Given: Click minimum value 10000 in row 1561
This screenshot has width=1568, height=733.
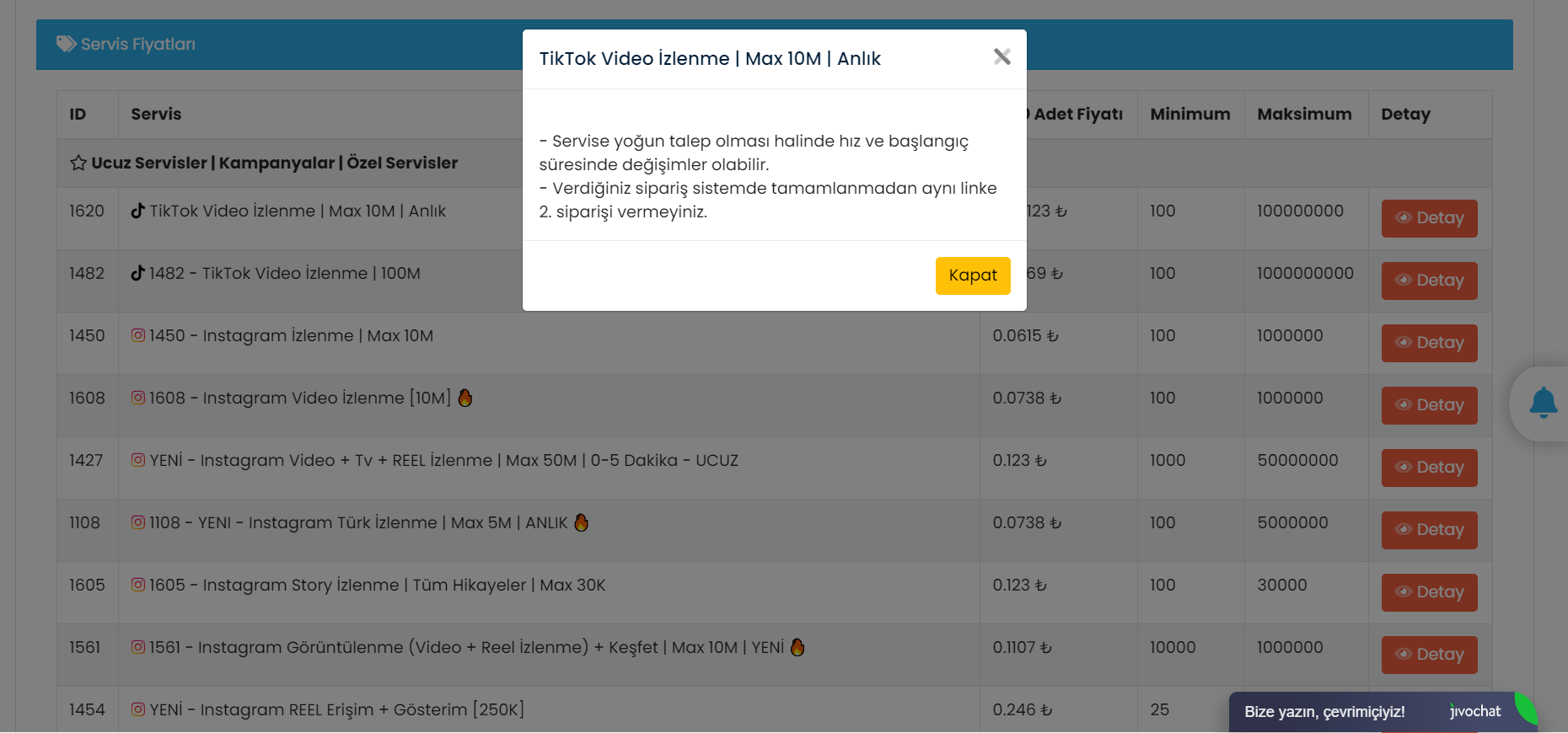Looking at the screenshot, I should point(1173,647).
